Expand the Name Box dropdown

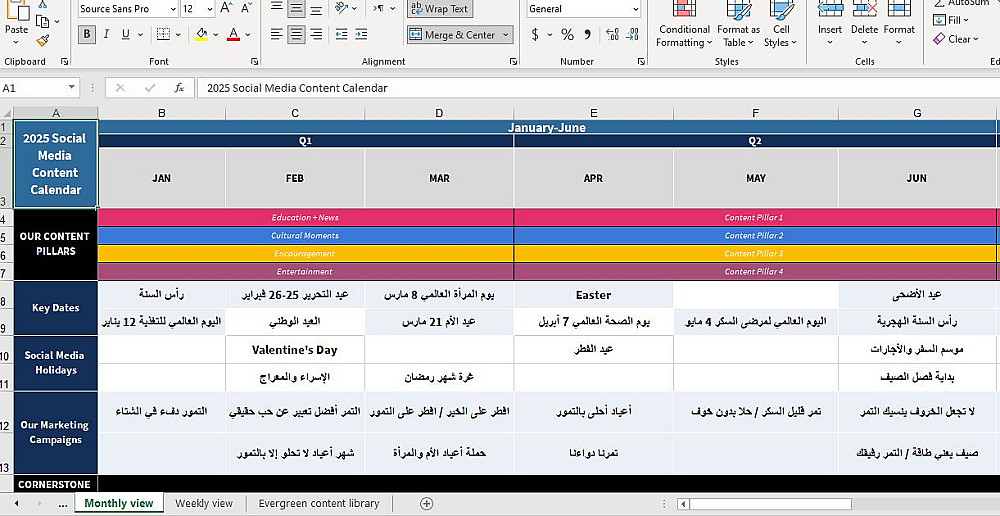tap(71, 88)
